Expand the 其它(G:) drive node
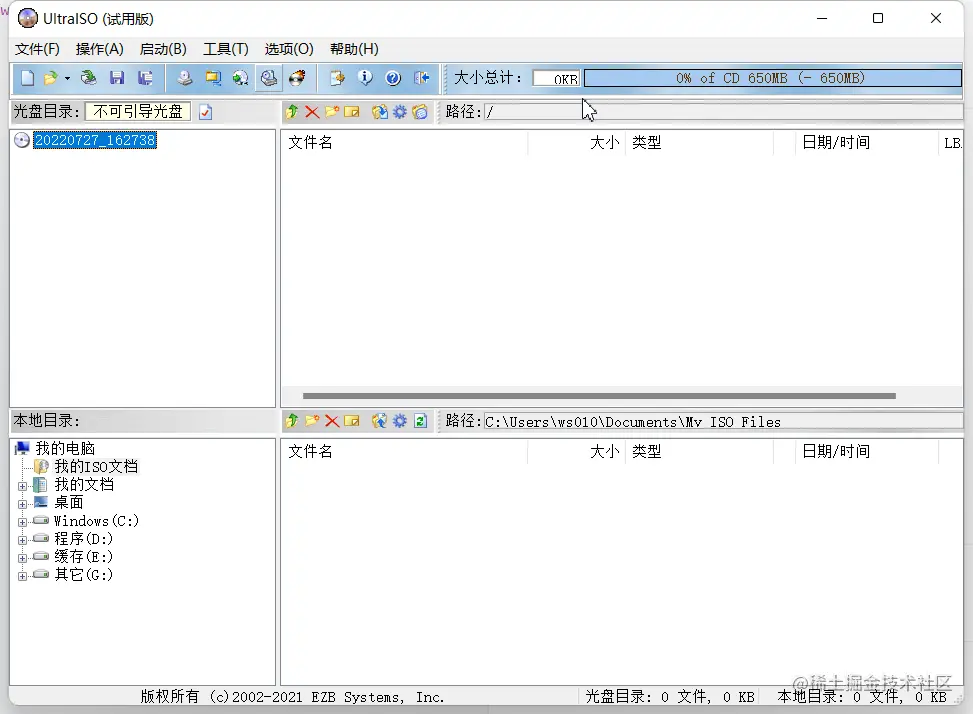 click(x=22, y=576)
